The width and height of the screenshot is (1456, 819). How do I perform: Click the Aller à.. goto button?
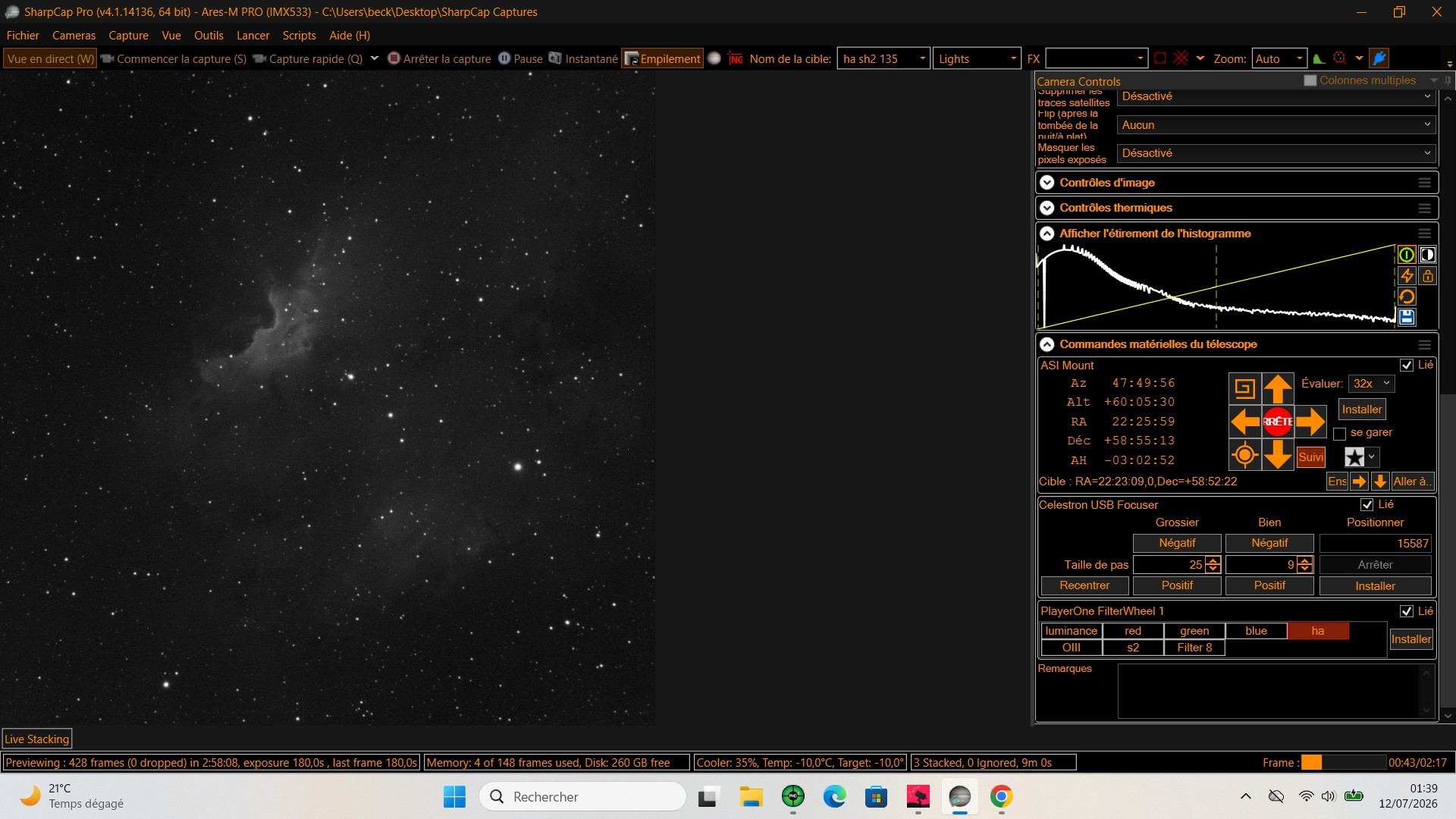(1411, 482)
